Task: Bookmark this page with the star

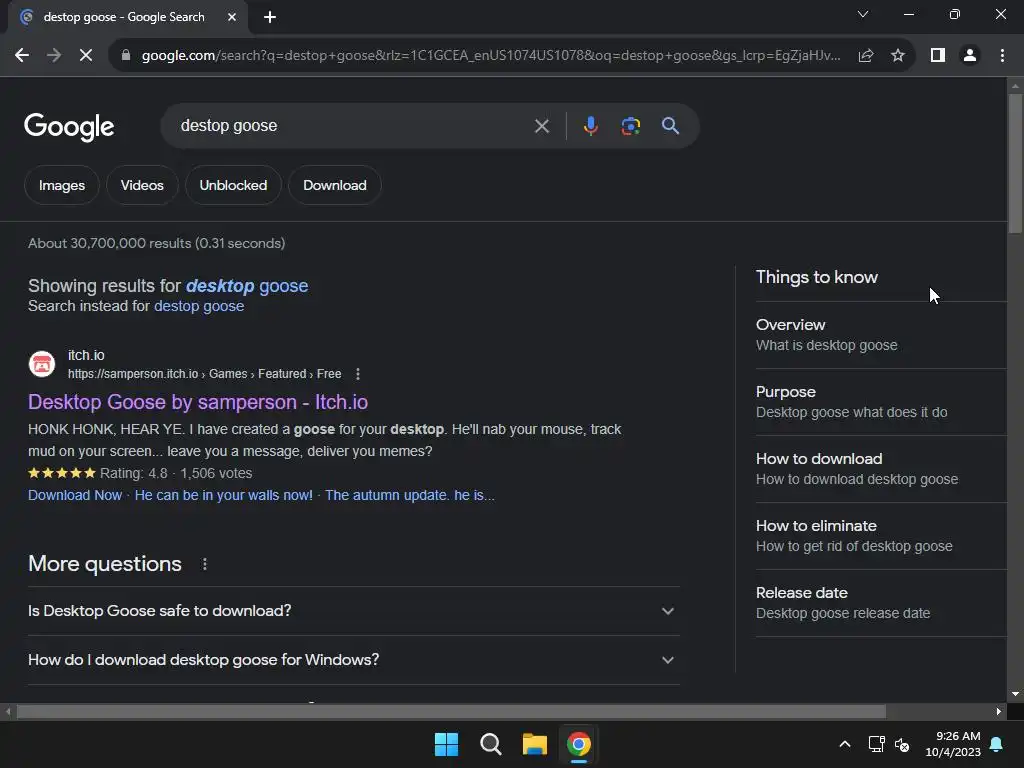Action: coord(898,56)
